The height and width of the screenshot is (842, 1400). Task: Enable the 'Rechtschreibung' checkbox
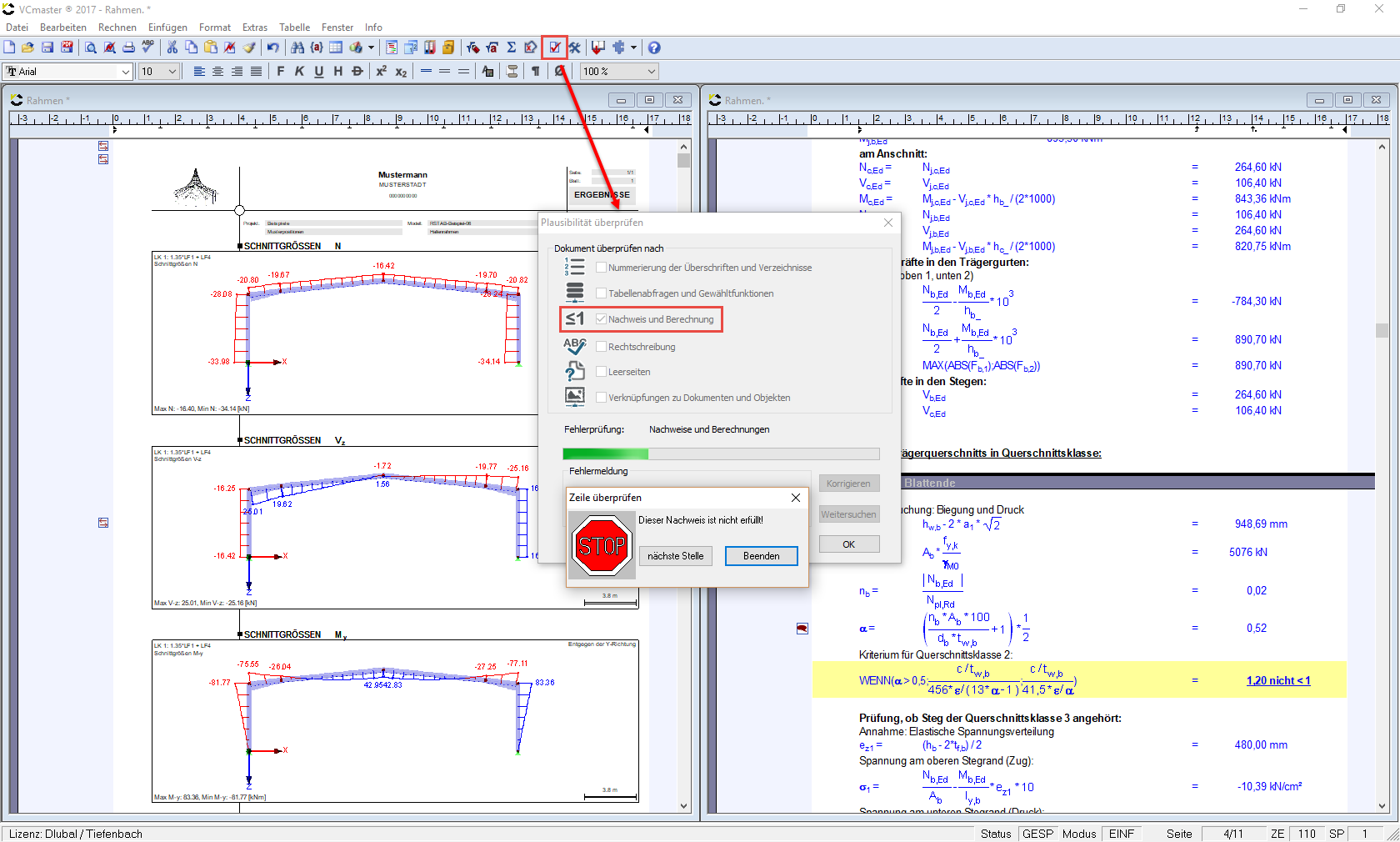[x=601, y=347]
